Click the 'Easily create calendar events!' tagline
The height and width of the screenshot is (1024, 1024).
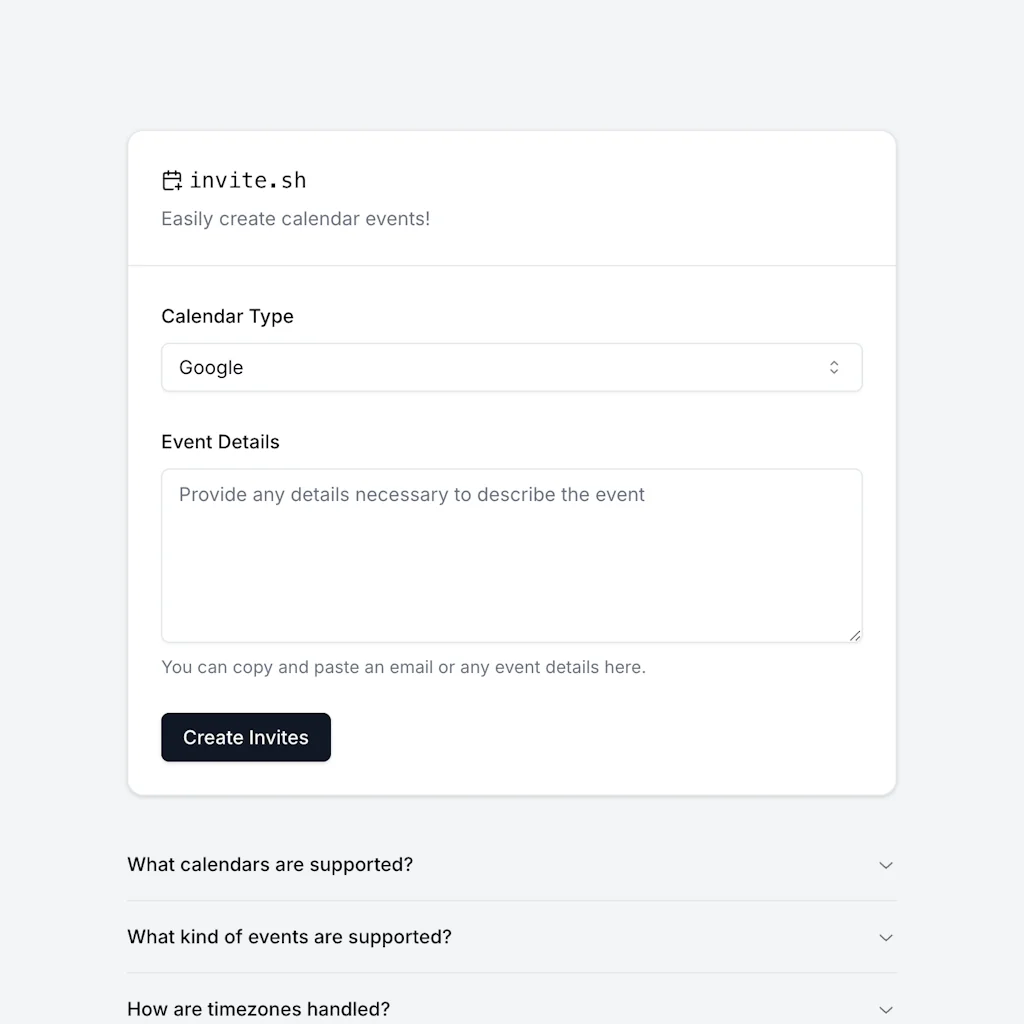pos(295,218)
